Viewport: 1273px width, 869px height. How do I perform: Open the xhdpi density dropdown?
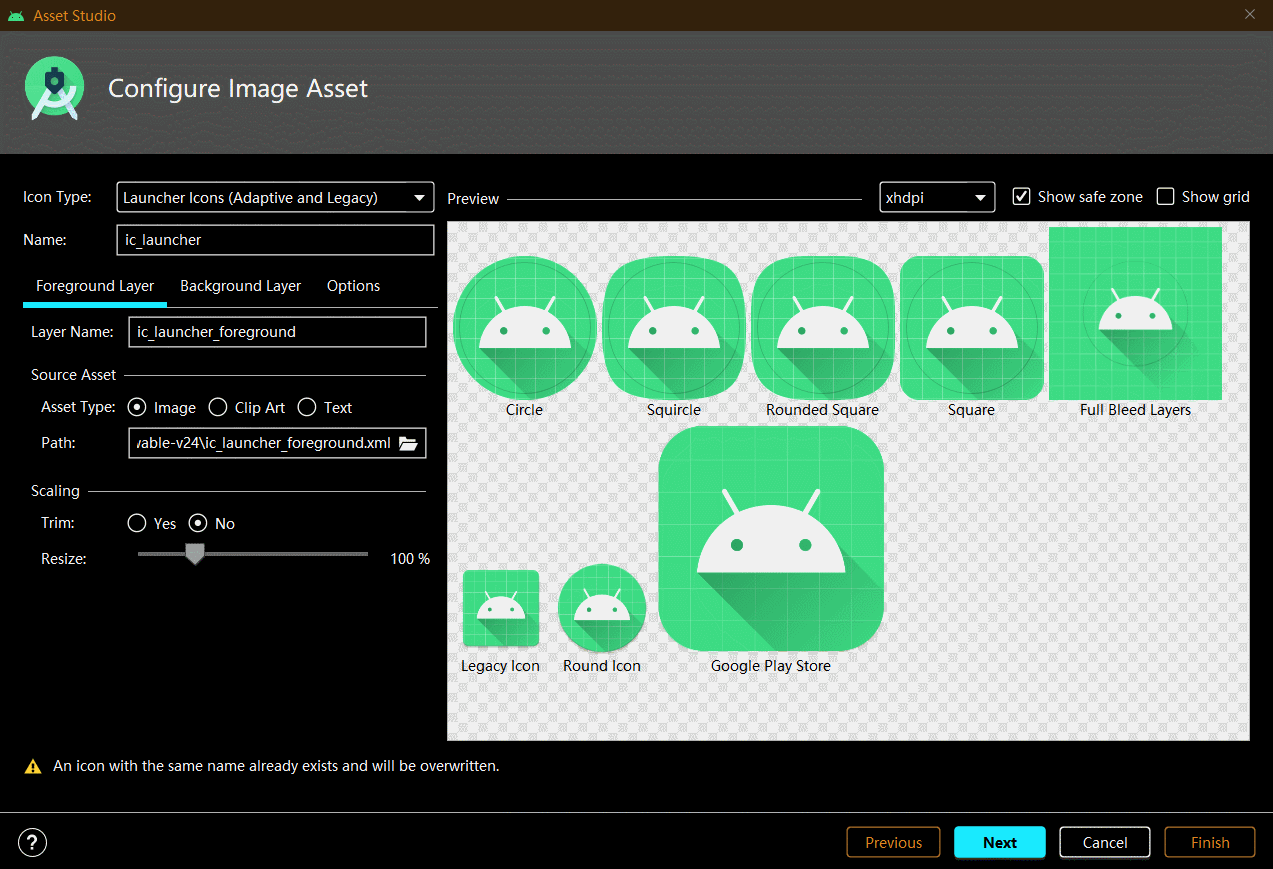(937, 197)
